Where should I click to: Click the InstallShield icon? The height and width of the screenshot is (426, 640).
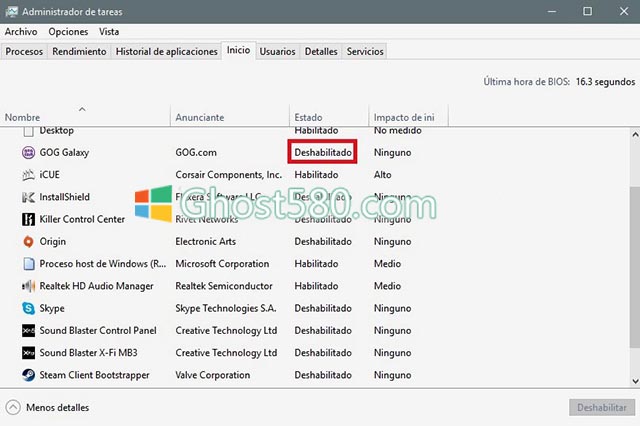tap(28, 197)
